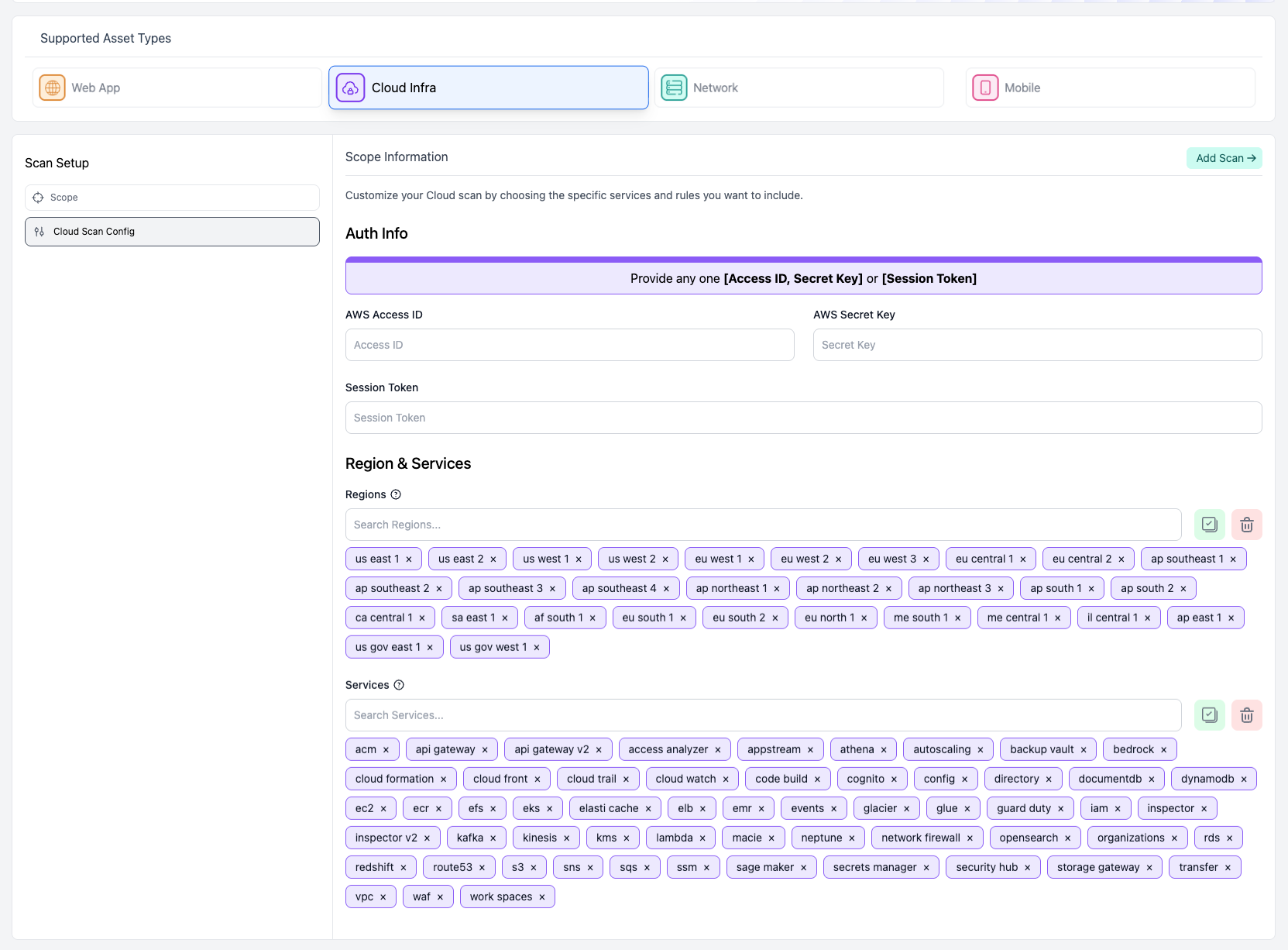Remove the guard duty service tag
Image resolution: width=1288 pixels, height=950 pixels.
point(1060,809)
